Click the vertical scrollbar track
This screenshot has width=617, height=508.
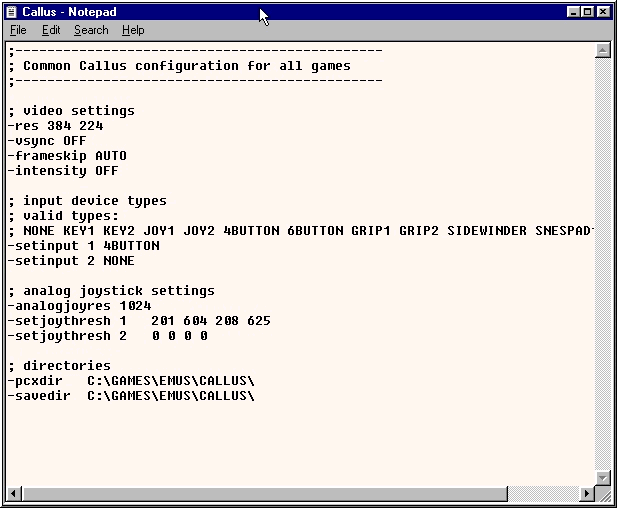click(x=603, y=264)
